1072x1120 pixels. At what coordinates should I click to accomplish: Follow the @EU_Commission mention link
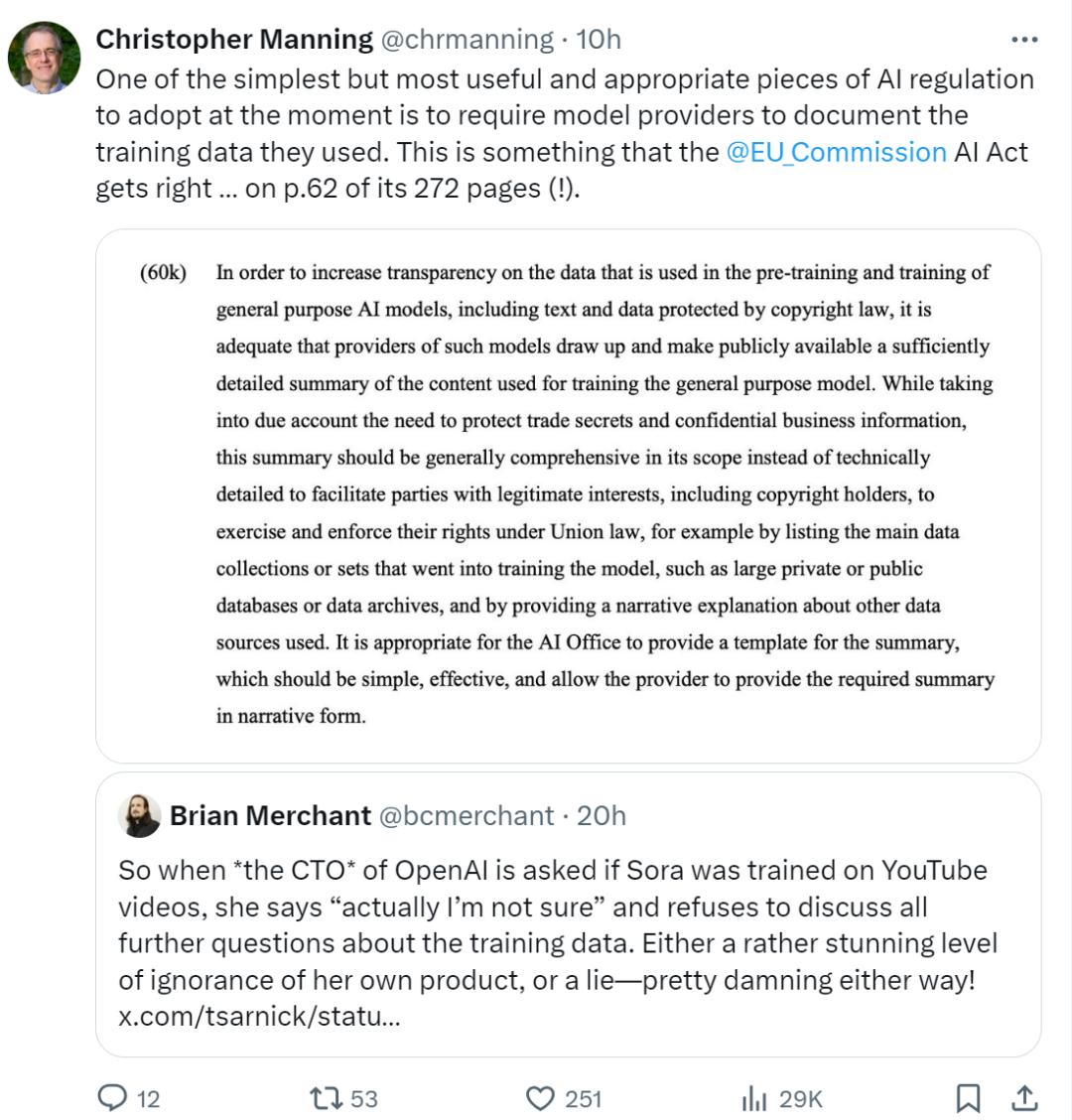click(x=837, y=152)
